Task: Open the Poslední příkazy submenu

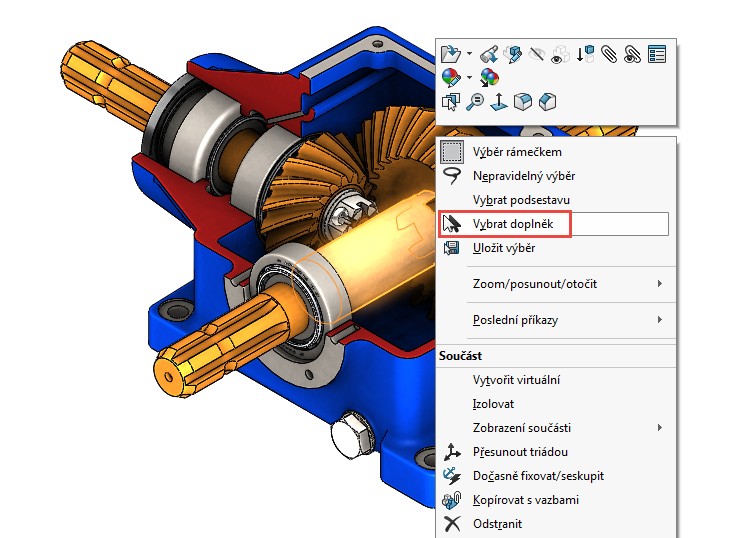Action: [x=557, y=320]
